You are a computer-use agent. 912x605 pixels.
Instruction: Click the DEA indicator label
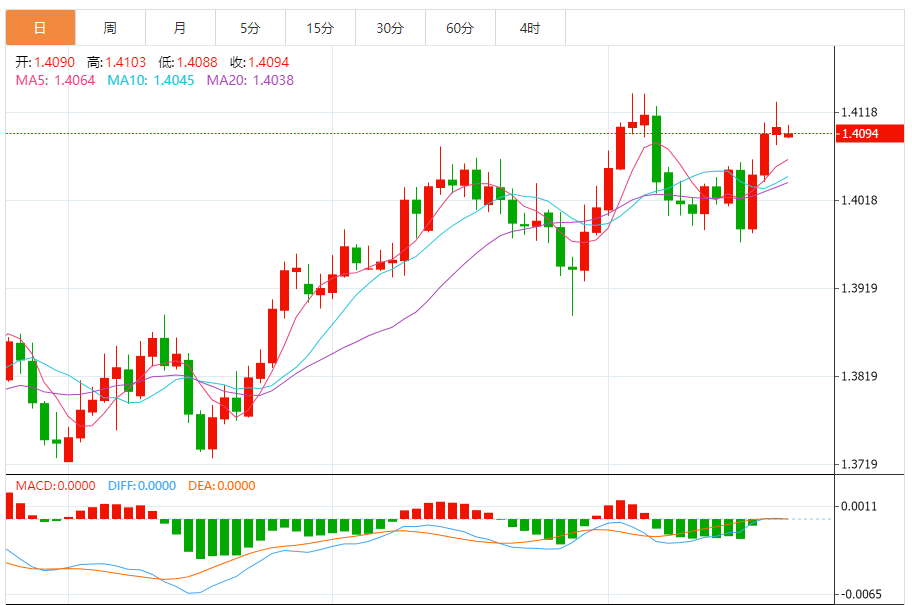click(x=221, y=486)
